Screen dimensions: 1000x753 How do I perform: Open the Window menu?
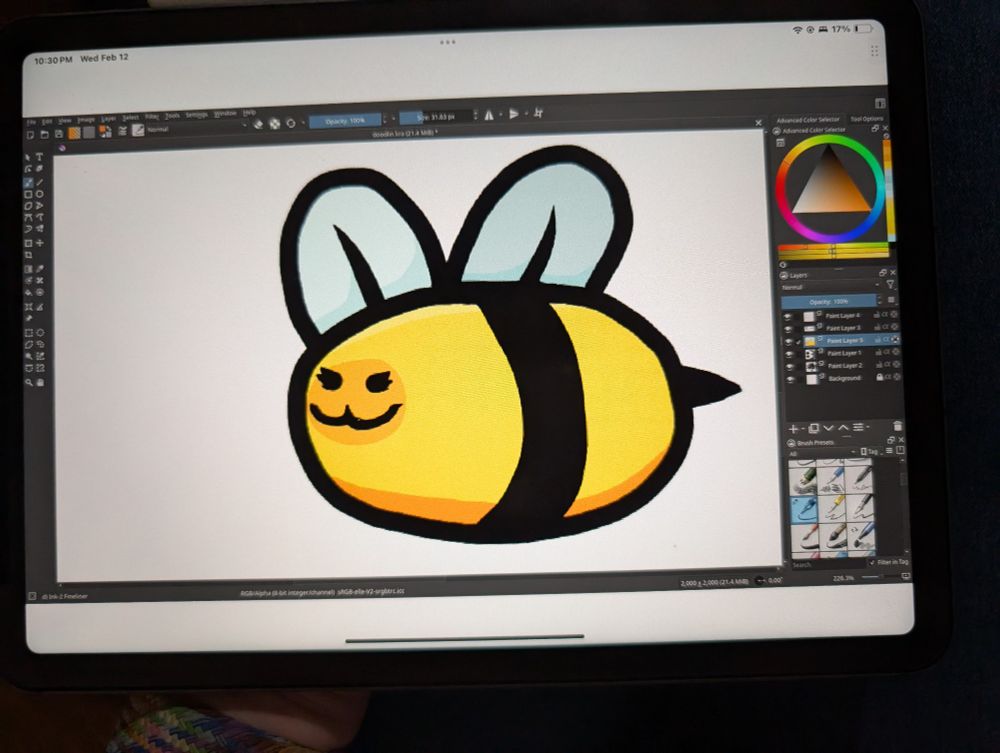(x=224, y=114)
